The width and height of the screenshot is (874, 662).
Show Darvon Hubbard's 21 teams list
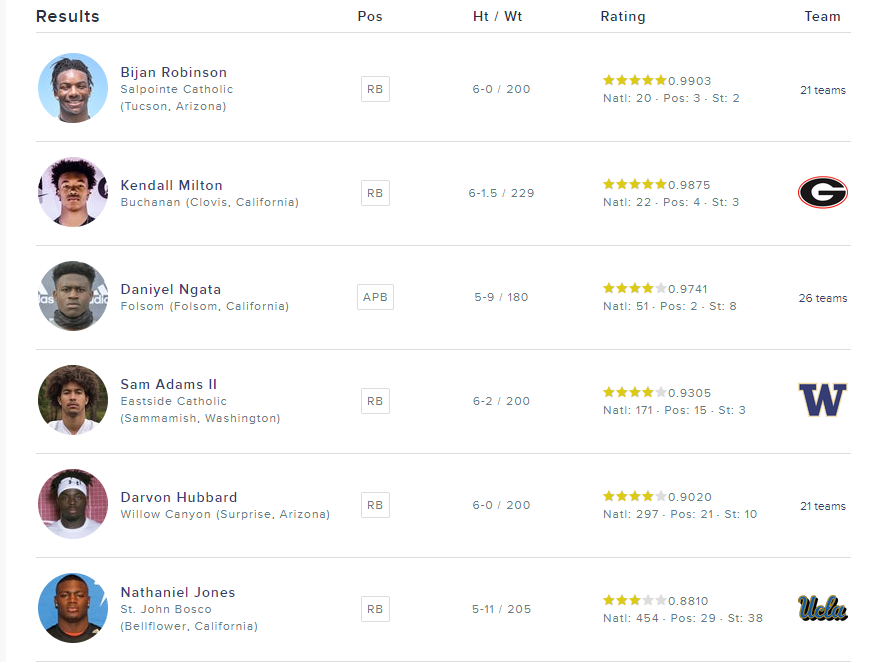coord(822,506)
